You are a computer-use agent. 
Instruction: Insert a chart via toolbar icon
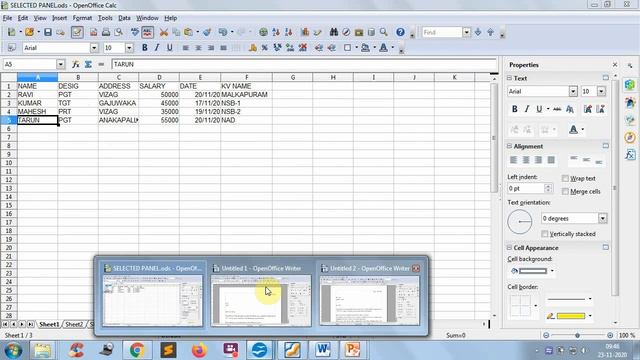click(304, 32)
